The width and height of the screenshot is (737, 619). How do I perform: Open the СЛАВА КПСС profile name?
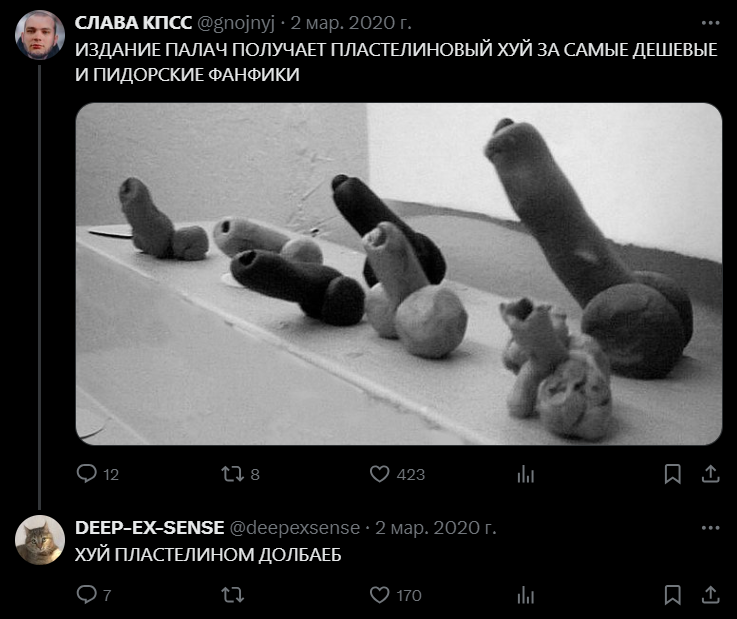coord(133,23)
